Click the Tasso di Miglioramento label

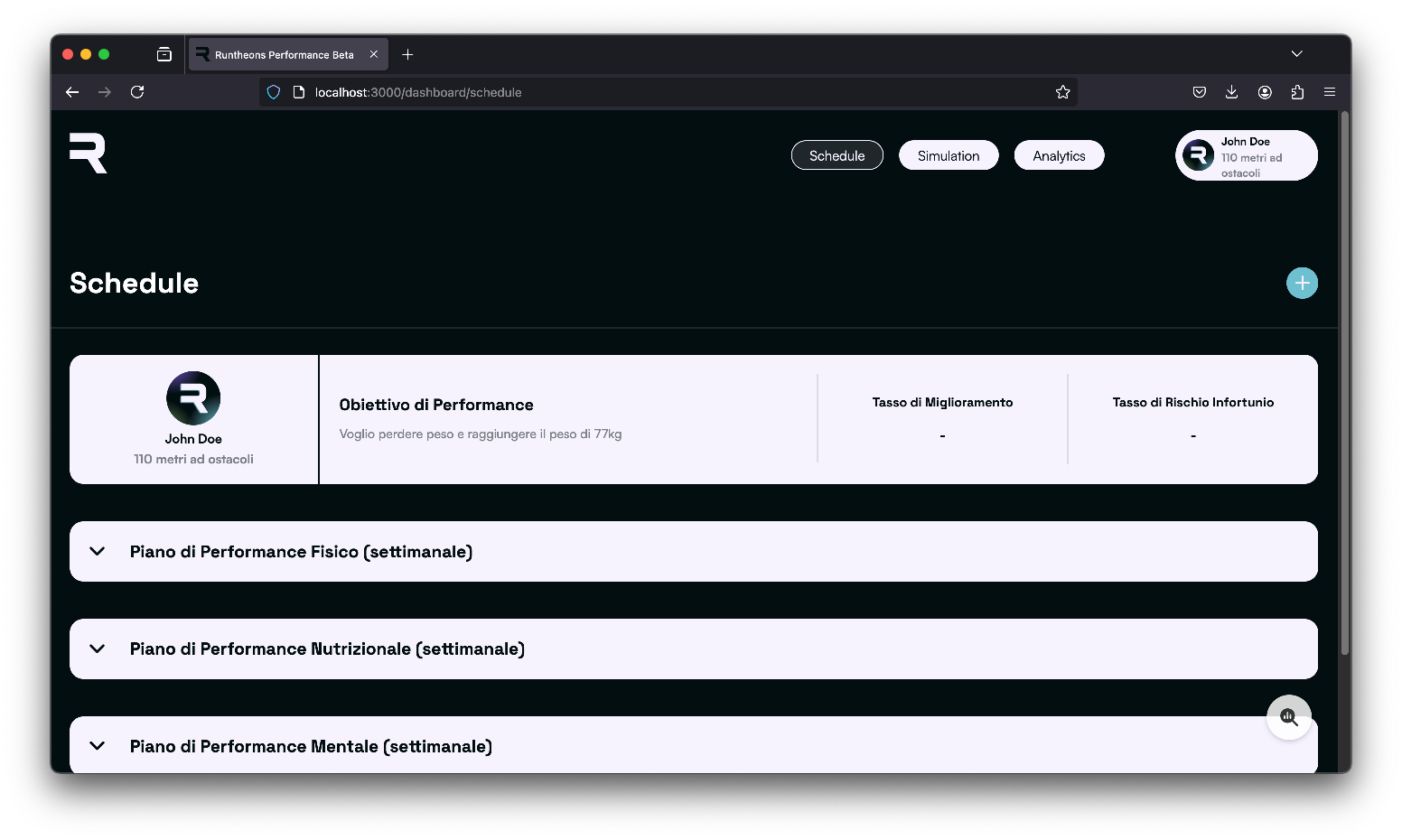[942, 403]
